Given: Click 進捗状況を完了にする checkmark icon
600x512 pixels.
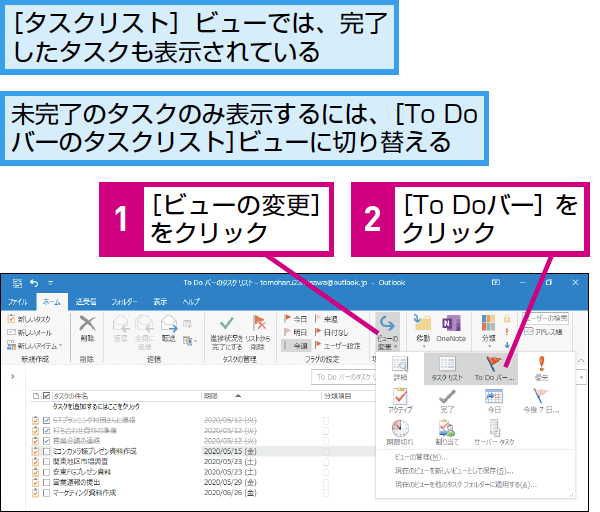Looking at the screenshot, I should click(227, 323).
